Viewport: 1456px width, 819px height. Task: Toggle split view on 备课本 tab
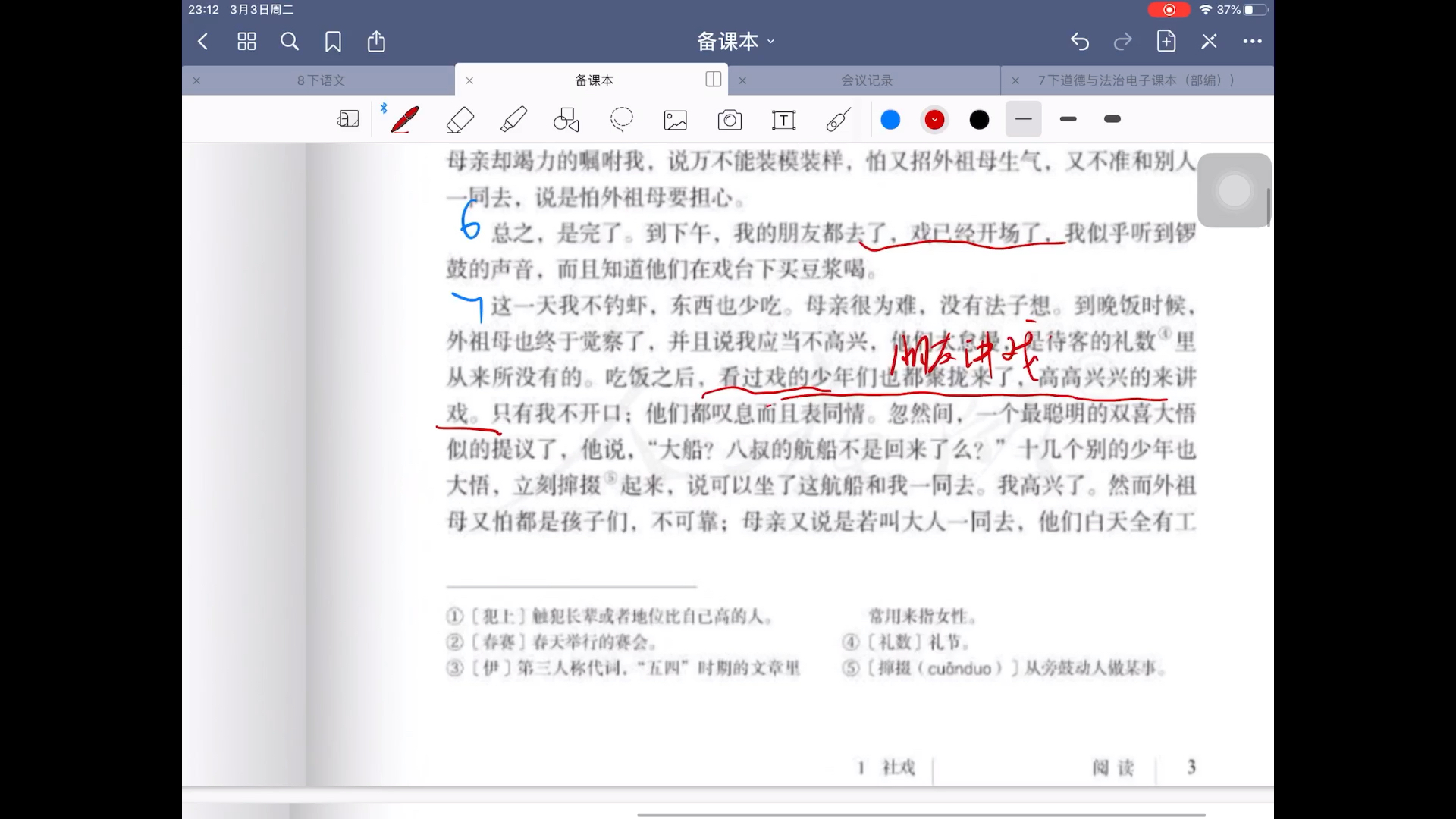pos(713,80)
